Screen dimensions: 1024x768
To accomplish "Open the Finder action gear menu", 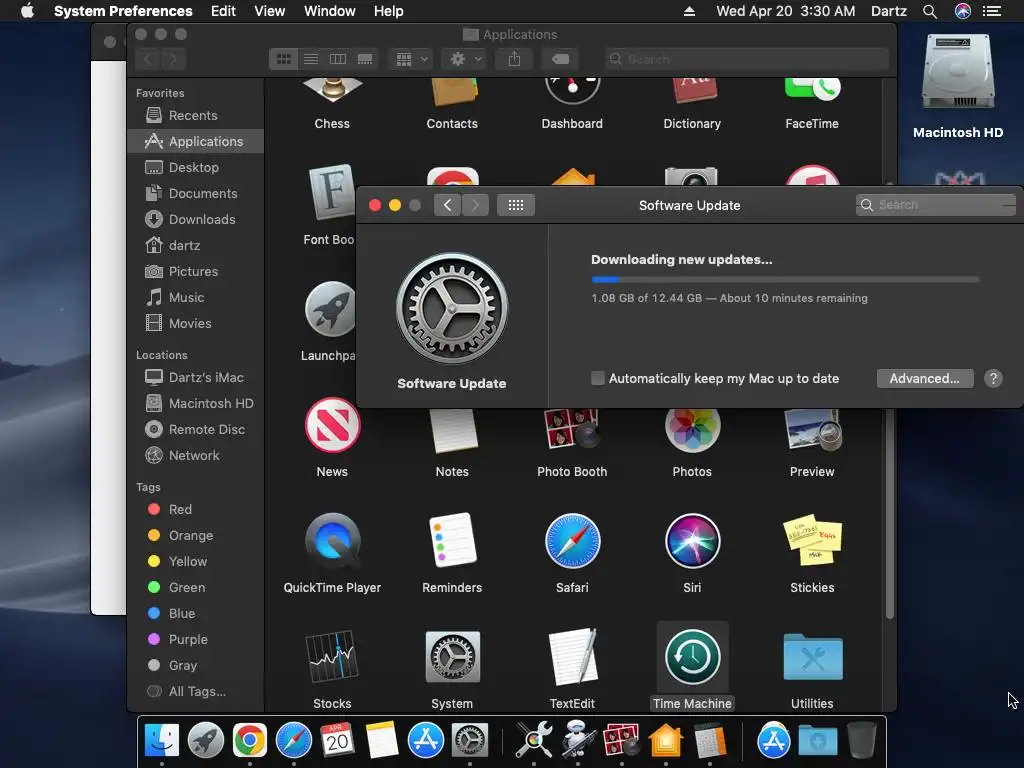I will [466, 59].
